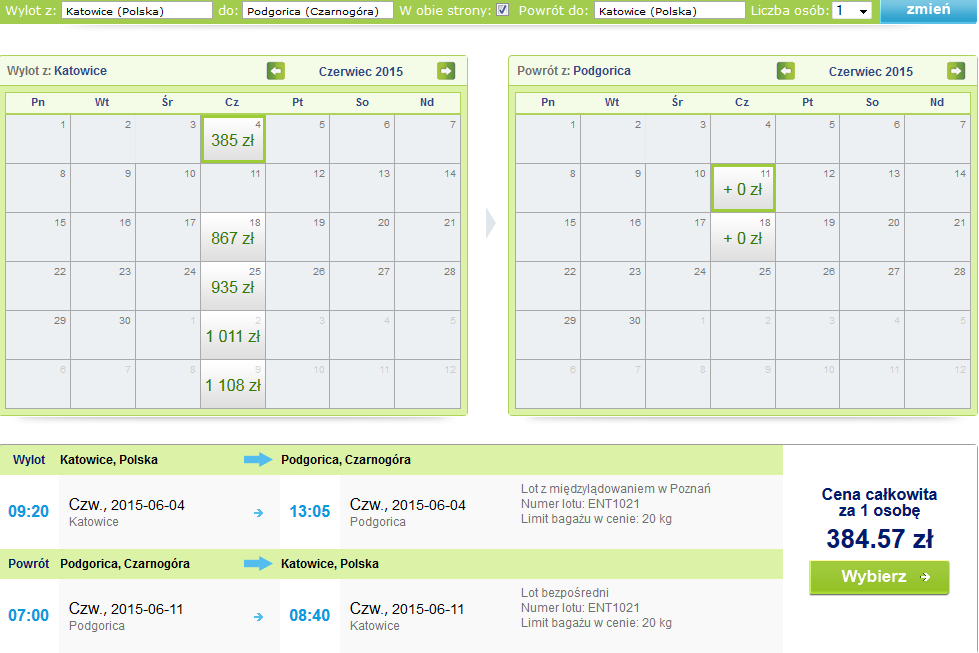Viewport: 979px width, 653px height.
Task: Click return arrival time 08:40
Action: 310,616
